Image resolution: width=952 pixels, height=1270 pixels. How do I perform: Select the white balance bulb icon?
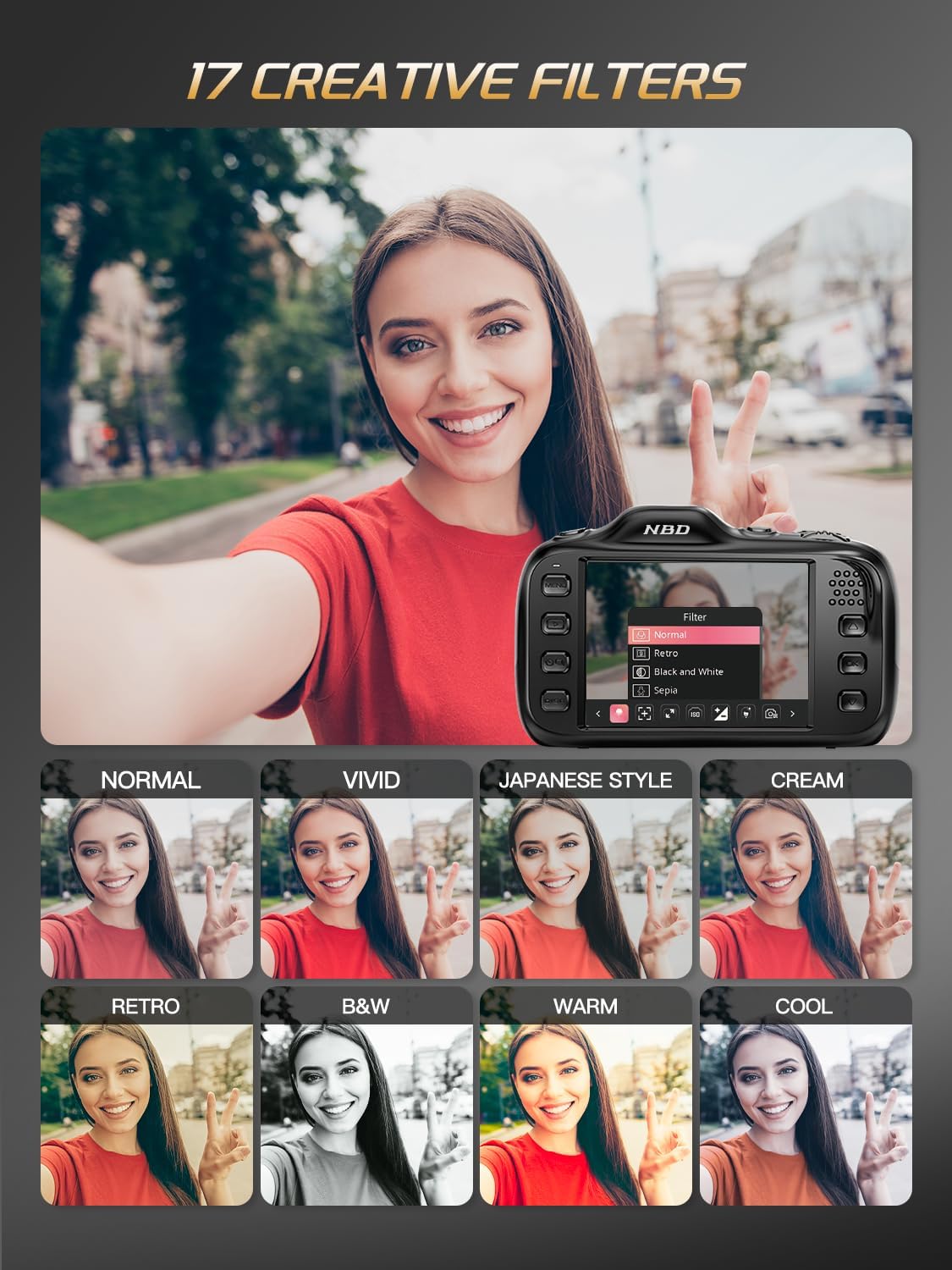click(745, 714)
